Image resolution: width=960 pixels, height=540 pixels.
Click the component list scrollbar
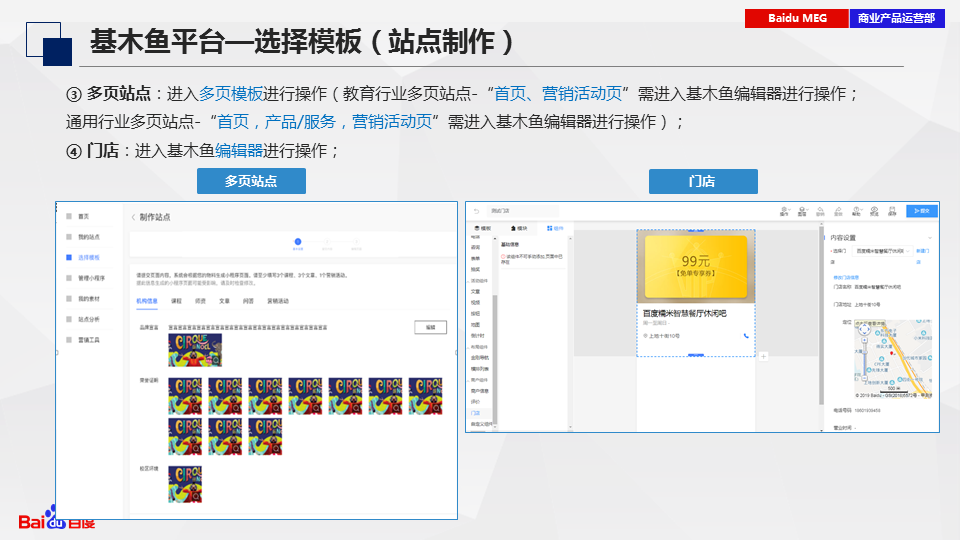(495, 359)
